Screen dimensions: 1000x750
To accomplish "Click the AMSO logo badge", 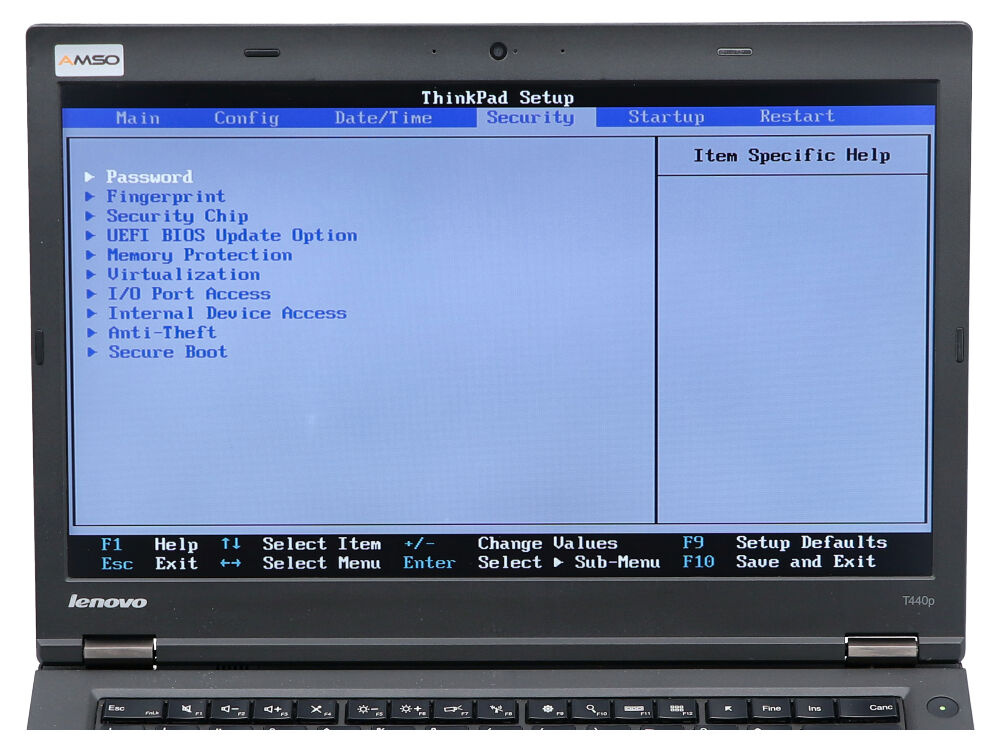I will point(89,60).
